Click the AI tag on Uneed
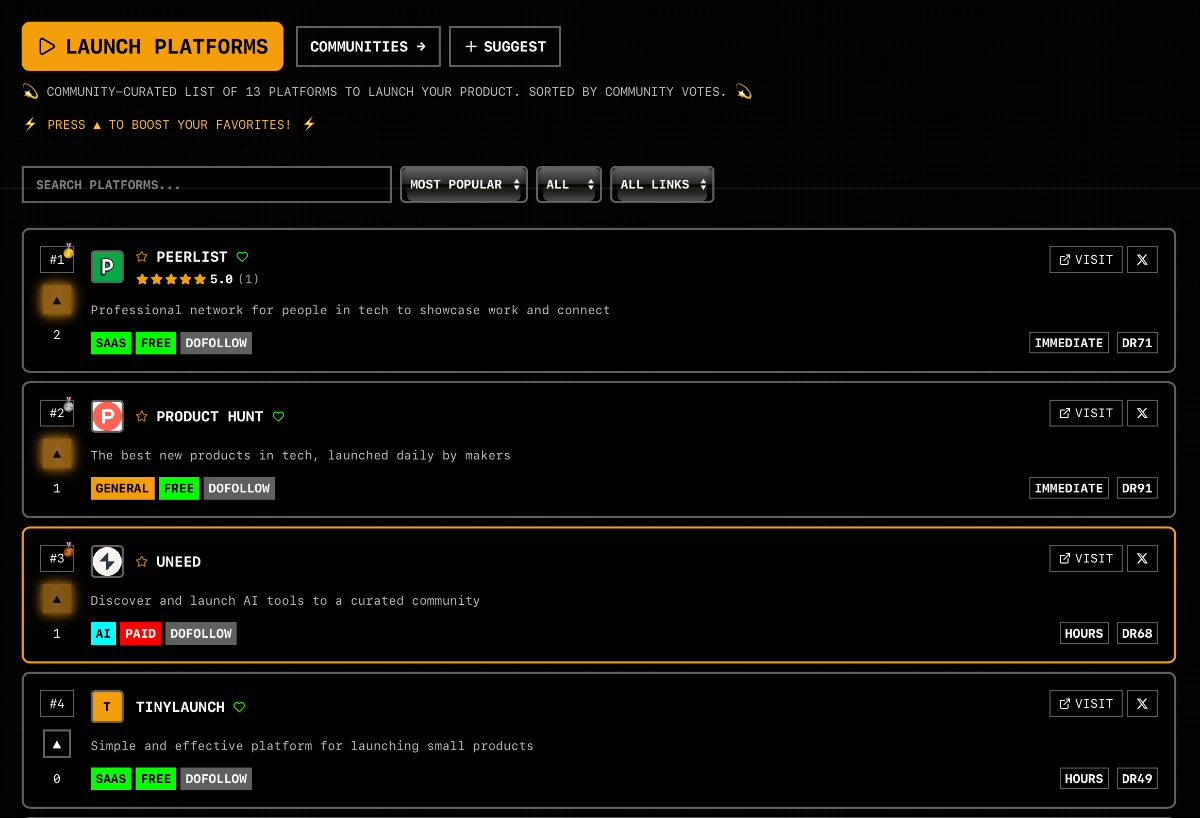 pyautogui.click(x=103, y=633)
